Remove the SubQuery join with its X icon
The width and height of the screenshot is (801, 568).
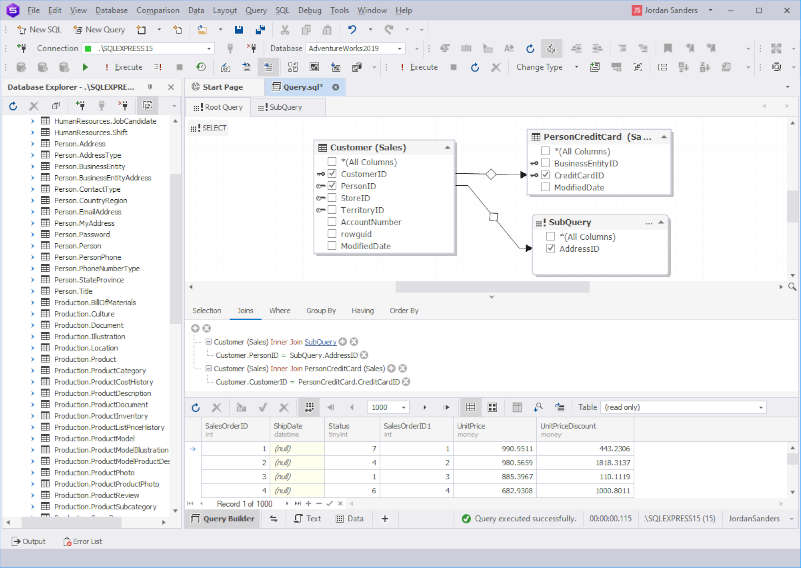[354, 341]
